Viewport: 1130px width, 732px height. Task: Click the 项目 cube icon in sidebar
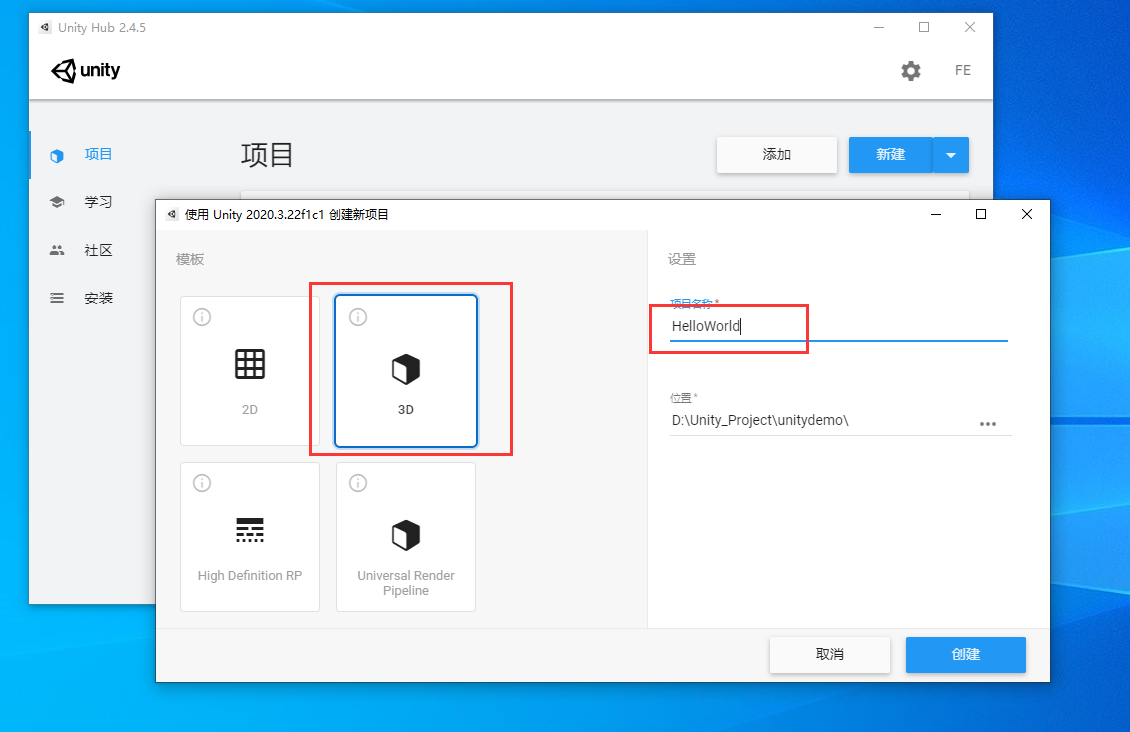tap(57, 156)
